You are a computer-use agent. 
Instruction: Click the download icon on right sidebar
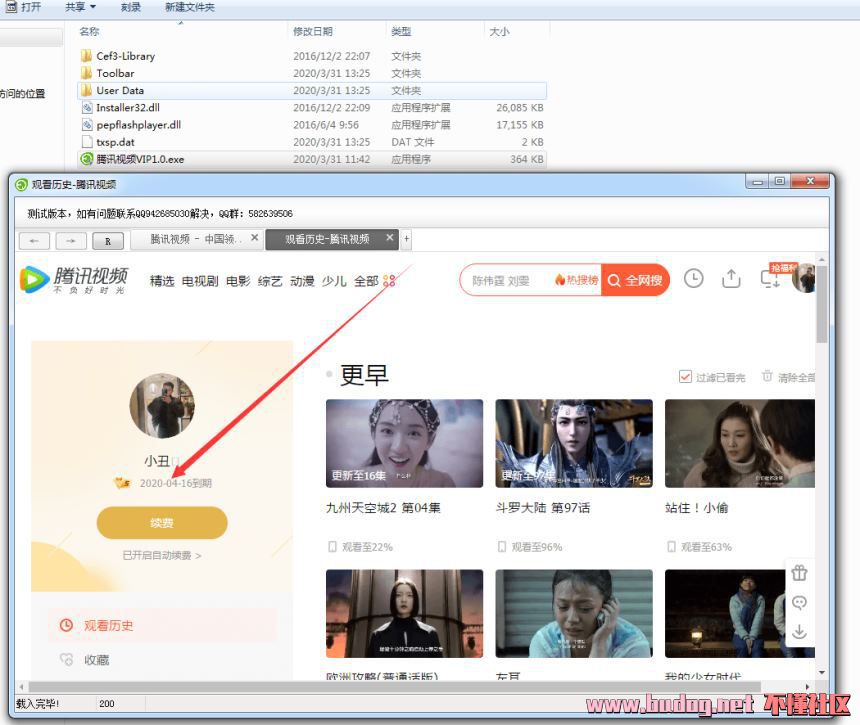coord(799,631)
